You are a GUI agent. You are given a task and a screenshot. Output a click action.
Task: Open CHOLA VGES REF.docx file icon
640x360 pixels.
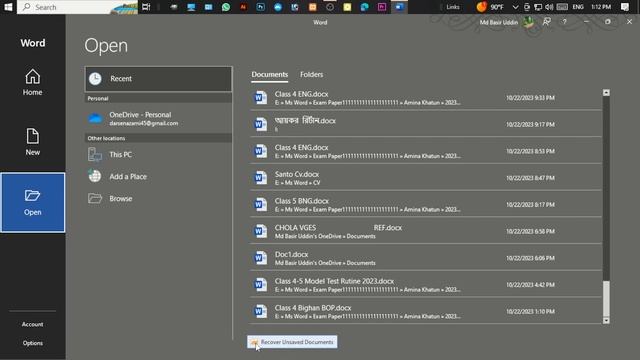tap(260, 231)
